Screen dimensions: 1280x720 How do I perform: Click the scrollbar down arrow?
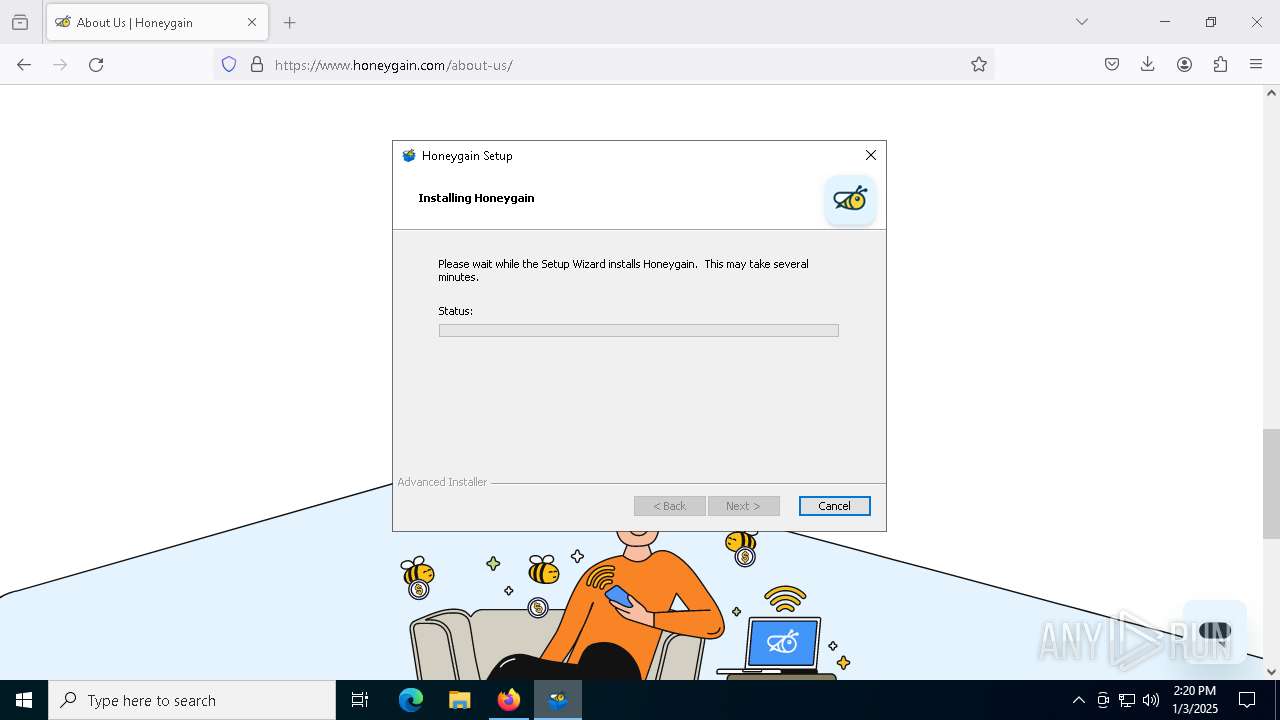[x=1271, y=671]
